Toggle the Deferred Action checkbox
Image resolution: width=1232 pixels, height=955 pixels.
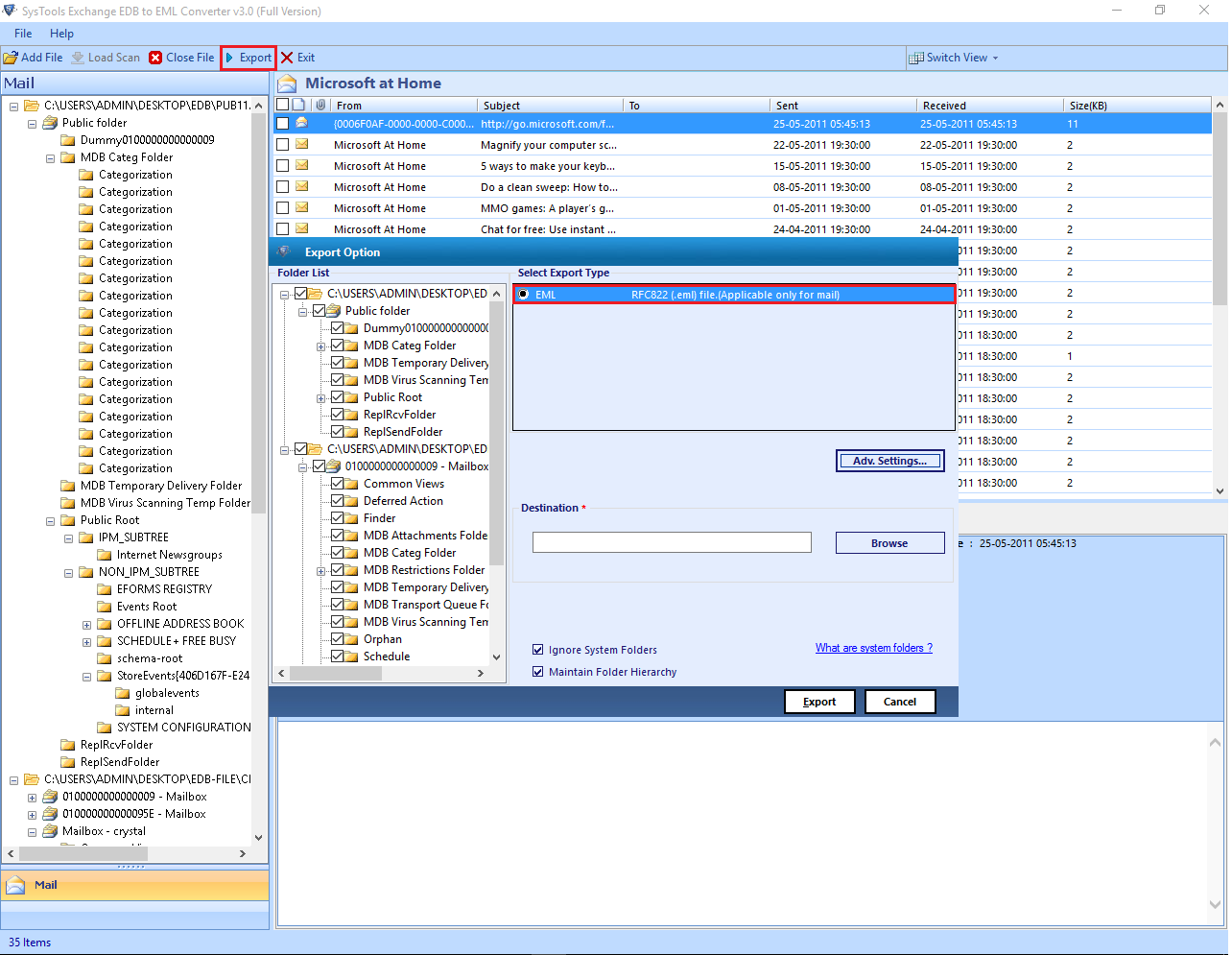click(x=338, y=501)
